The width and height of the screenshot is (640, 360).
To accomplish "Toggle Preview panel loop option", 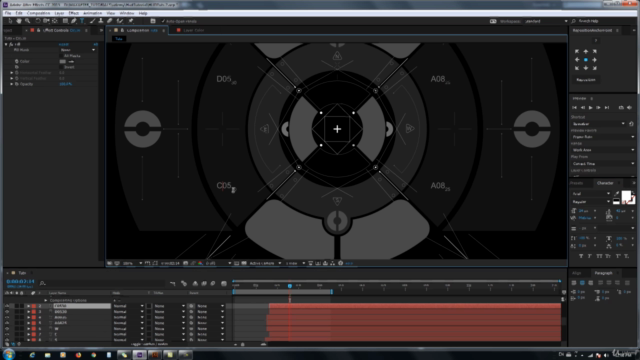I will click(621, 107).
